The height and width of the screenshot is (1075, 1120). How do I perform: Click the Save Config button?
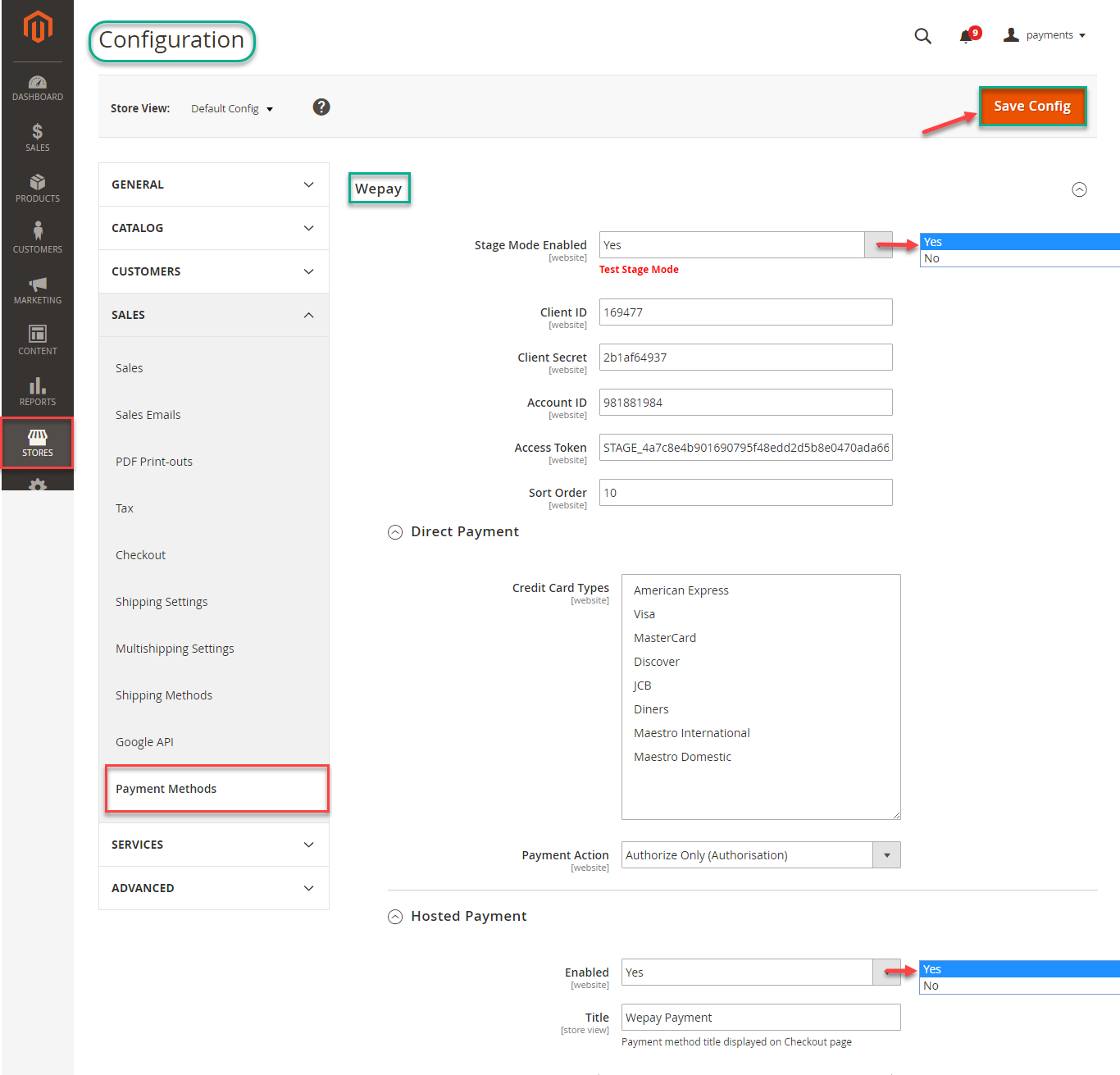[x=1031, y=107]
